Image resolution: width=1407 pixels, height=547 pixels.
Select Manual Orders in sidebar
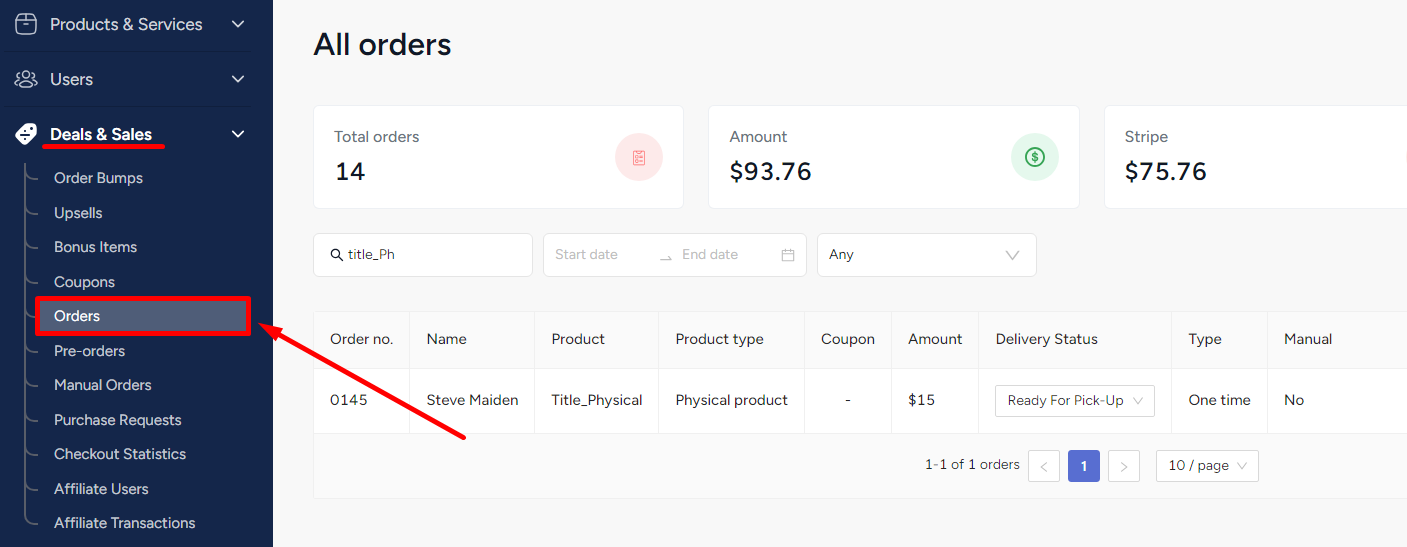[103, 385]
